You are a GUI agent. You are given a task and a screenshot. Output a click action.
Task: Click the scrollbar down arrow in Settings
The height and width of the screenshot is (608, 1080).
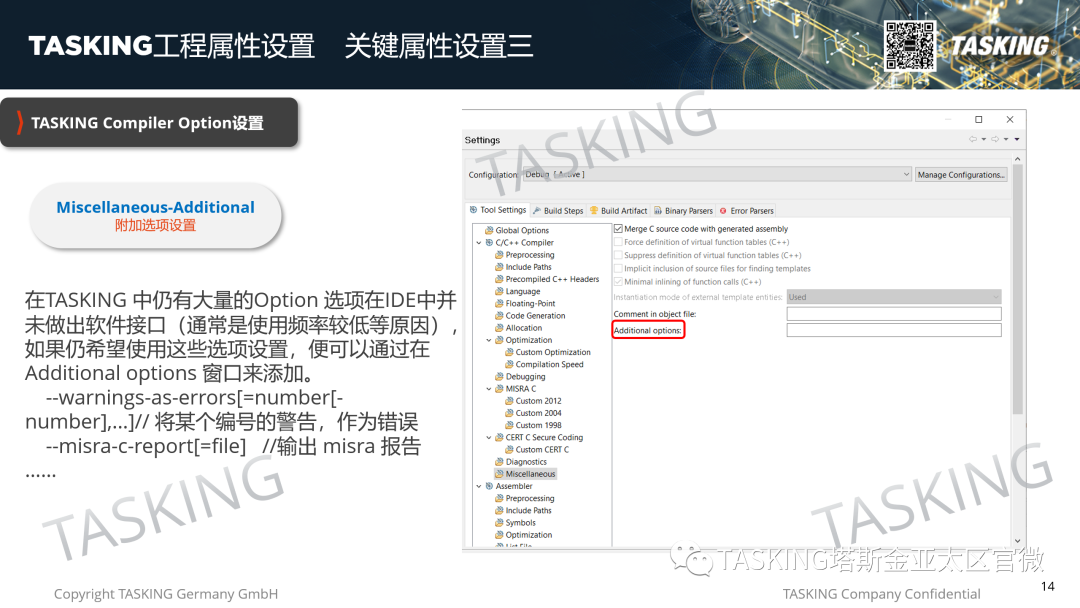tap(1017, 541)
